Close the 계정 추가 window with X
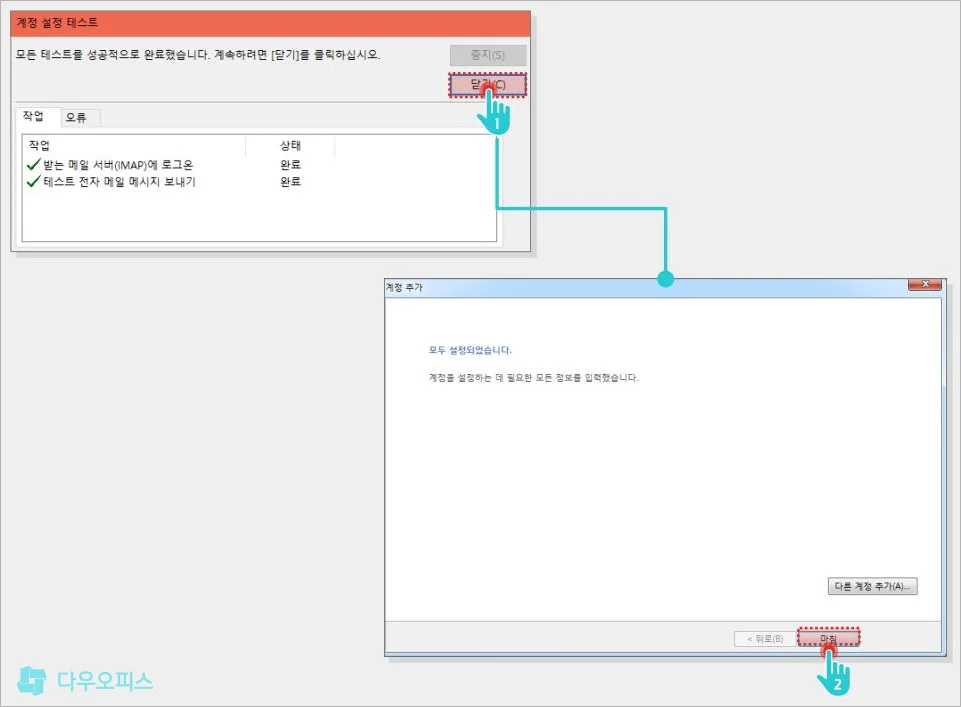The width and height of the screenshot is (961, 707). [925, 284]
